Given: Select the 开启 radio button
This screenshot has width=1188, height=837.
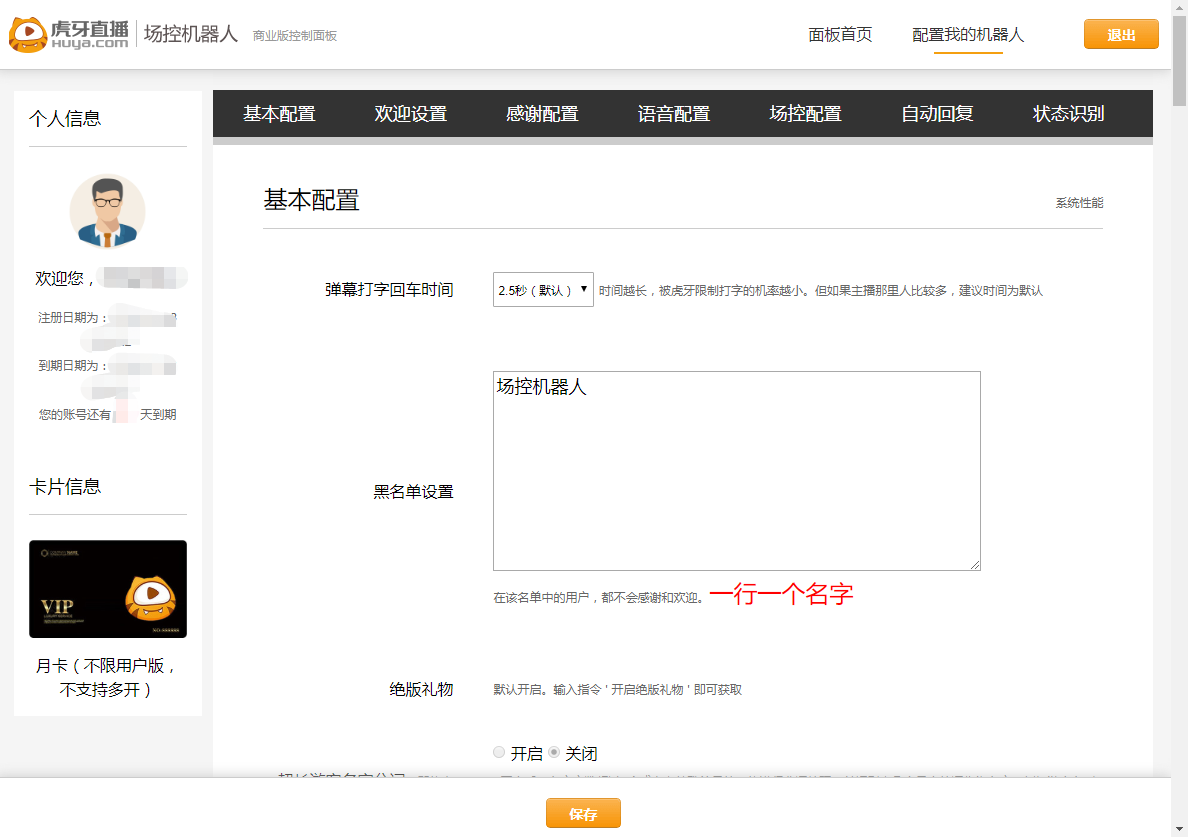Looking at the screenshot, I should (499, 752).
